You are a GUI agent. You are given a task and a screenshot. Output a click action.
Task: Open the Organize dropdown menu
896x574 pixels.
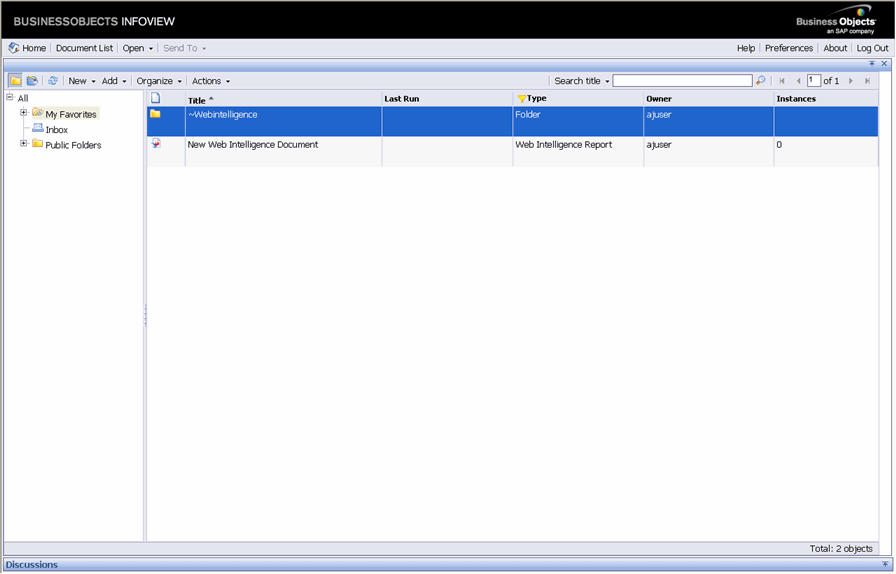[x=159, y=81]
